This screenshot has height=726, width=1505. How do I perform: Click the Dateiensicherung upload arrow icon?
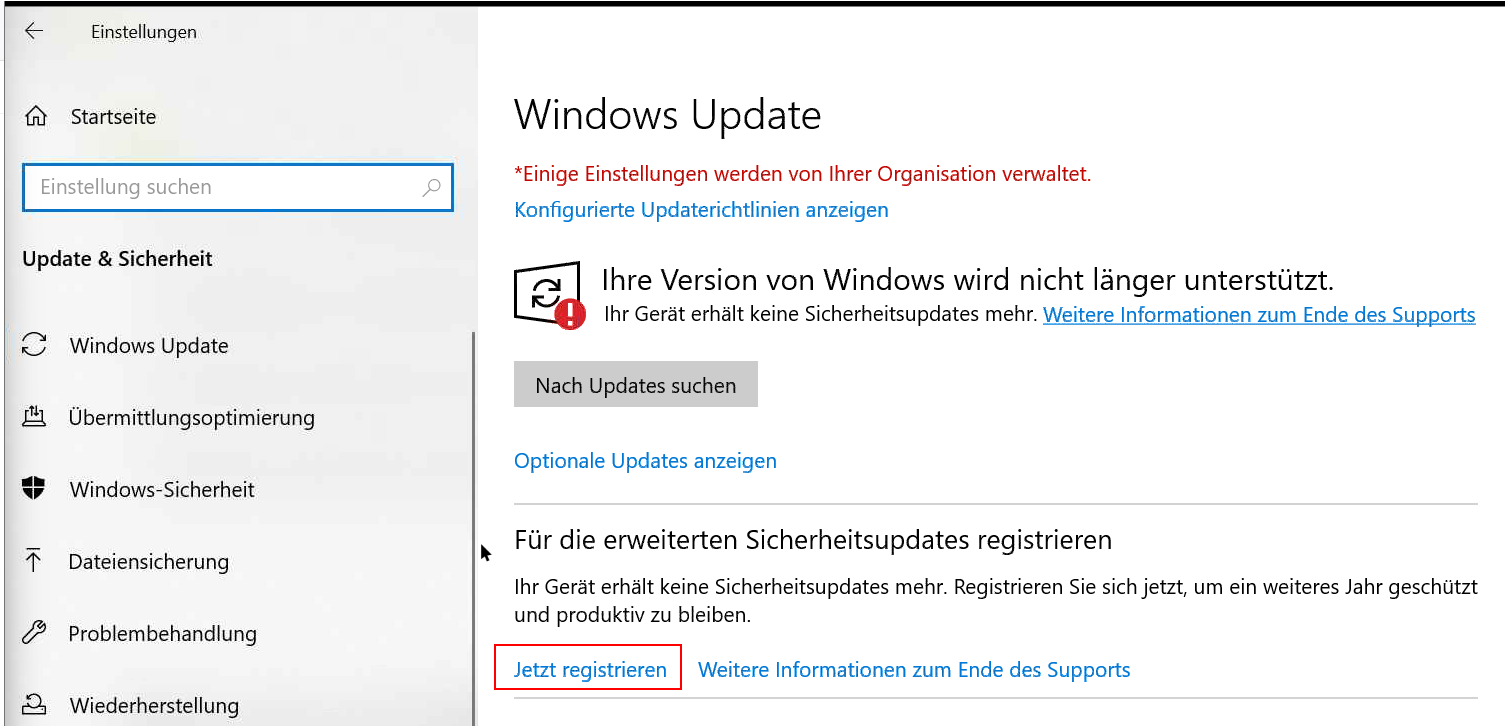point(35,561)
